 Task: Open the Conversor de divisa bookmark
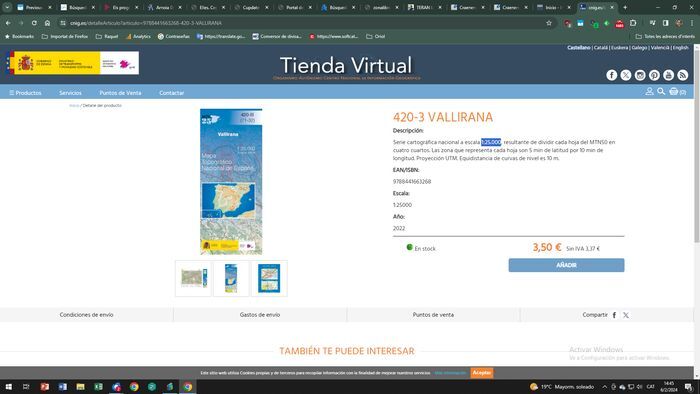point(277,36)
